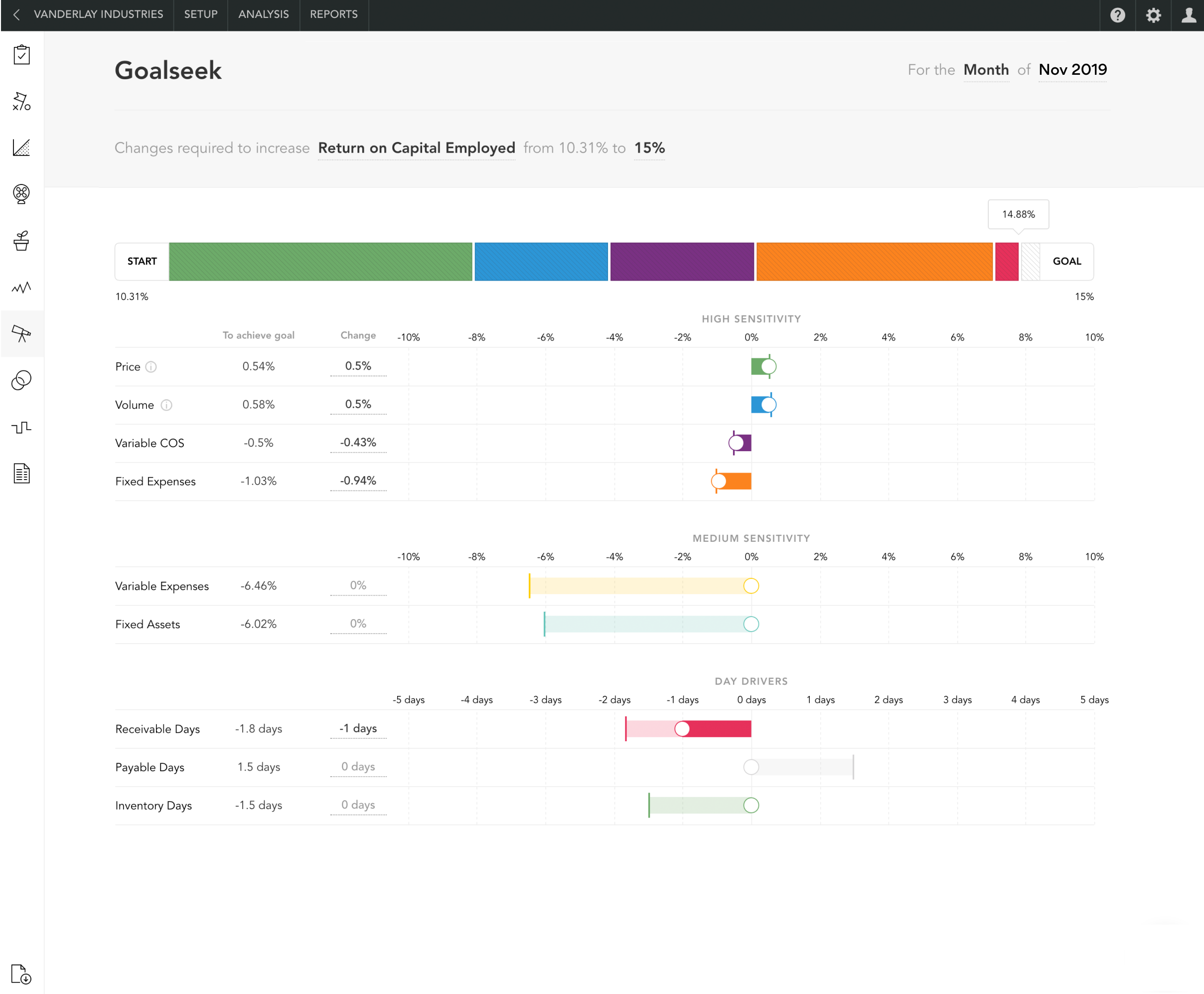Click the download file icon at sidebar bottom

pyautogui.click(x=22, y=974)
